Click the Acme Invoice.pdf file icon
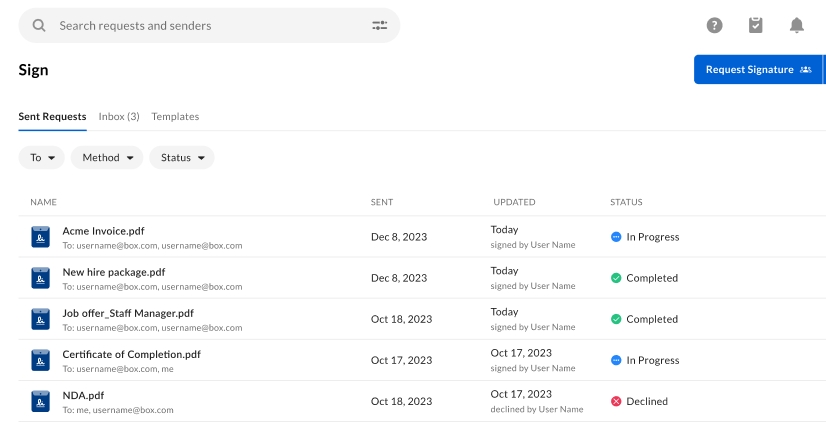Viewport: 826px width, 425px height. (x=40, y=237)
